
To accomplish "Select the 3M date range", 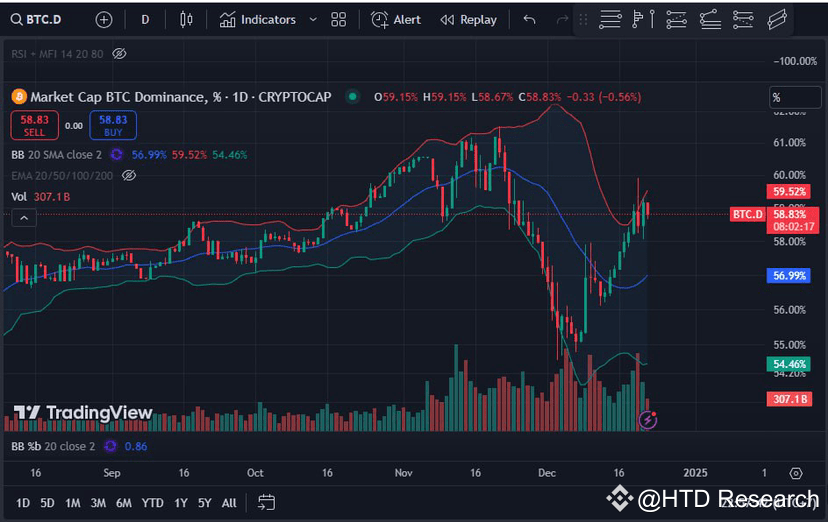I will pyautogui.click(x=98, y=503).
